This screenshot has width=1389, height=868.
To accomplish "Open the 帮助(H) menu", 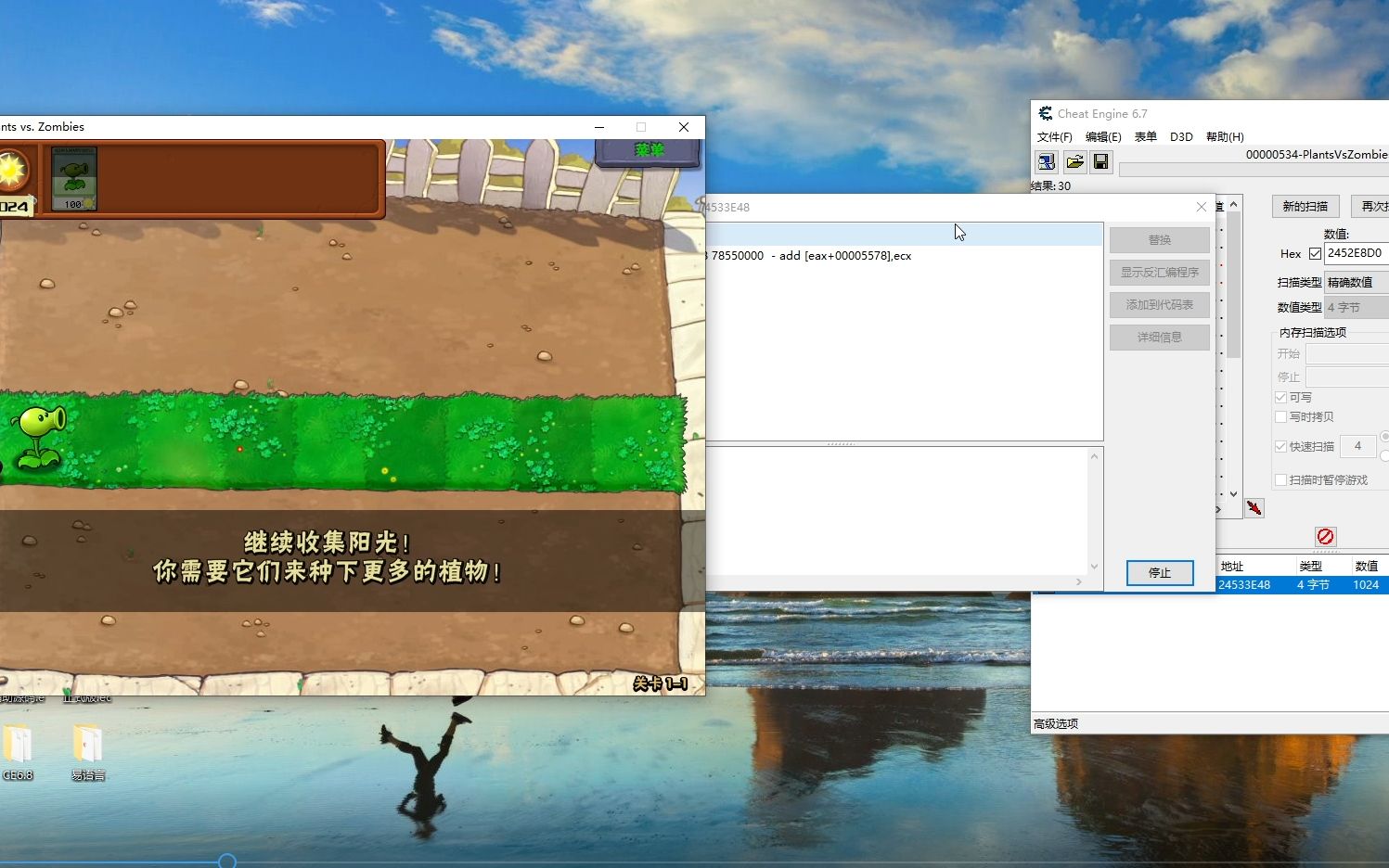I will pos(1225,136).
